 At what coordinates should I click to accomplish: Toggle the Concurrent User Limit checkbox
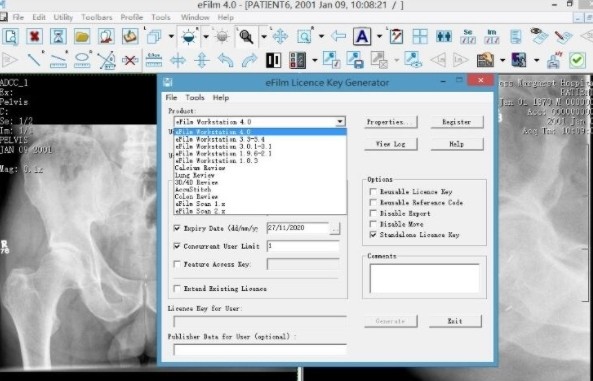coord(177,246)
